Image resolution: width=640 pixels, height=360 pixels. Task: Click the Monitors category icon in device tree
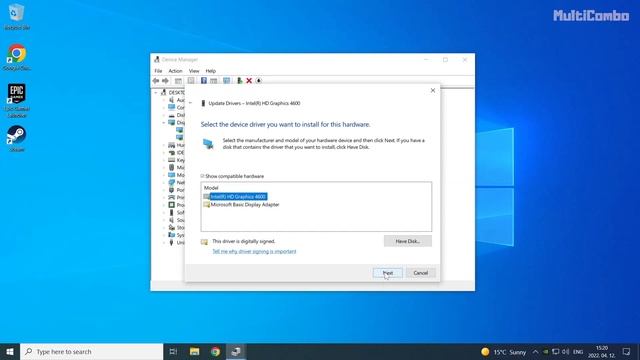click(171, 175)
